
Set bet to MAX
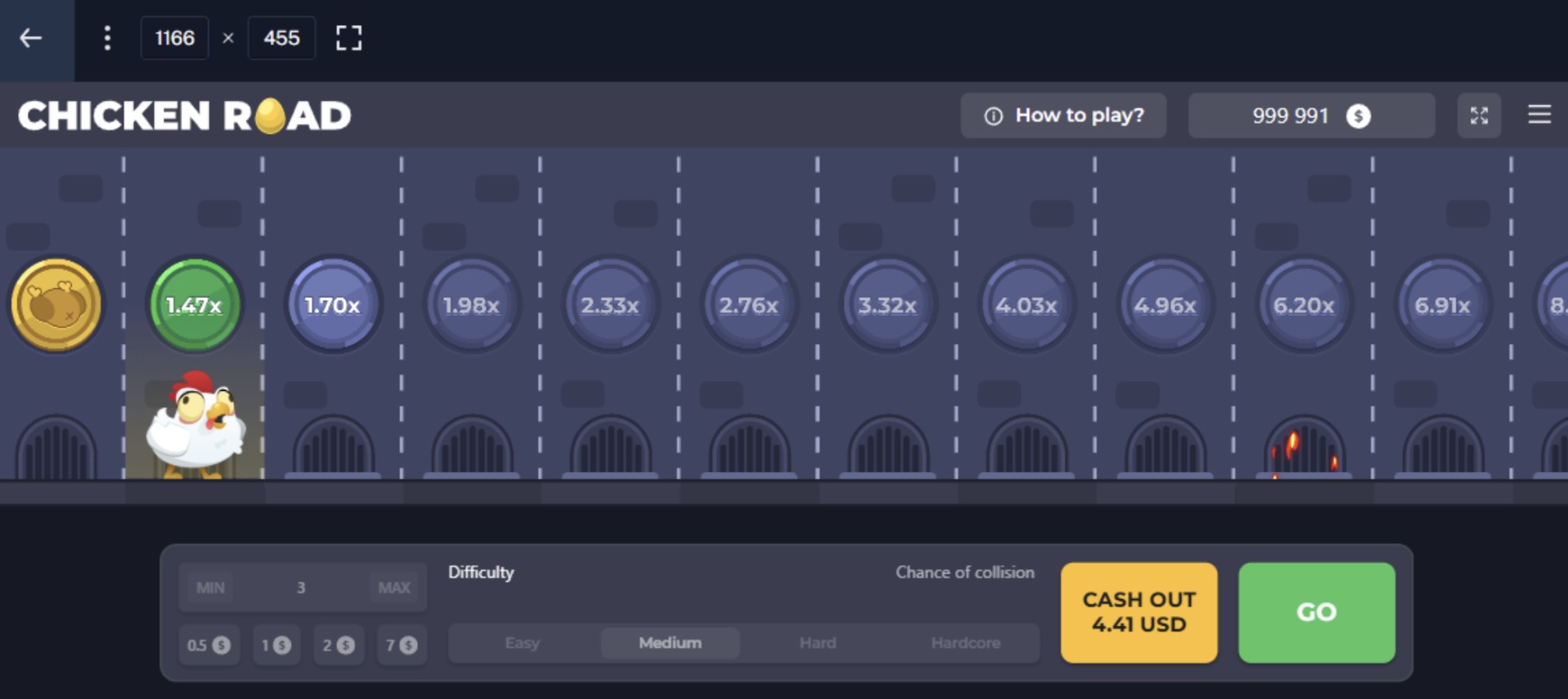(394, 588)
